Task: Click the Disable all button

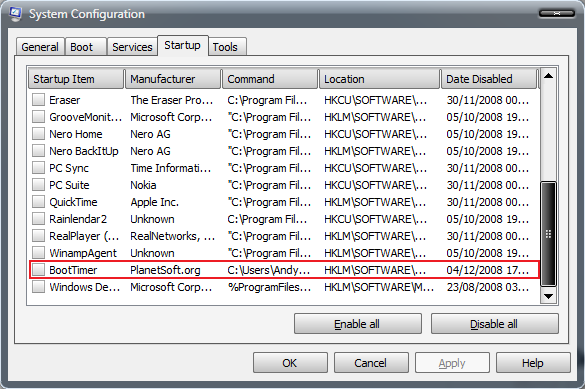Action: pyautogui.click(x=495, y=324)
